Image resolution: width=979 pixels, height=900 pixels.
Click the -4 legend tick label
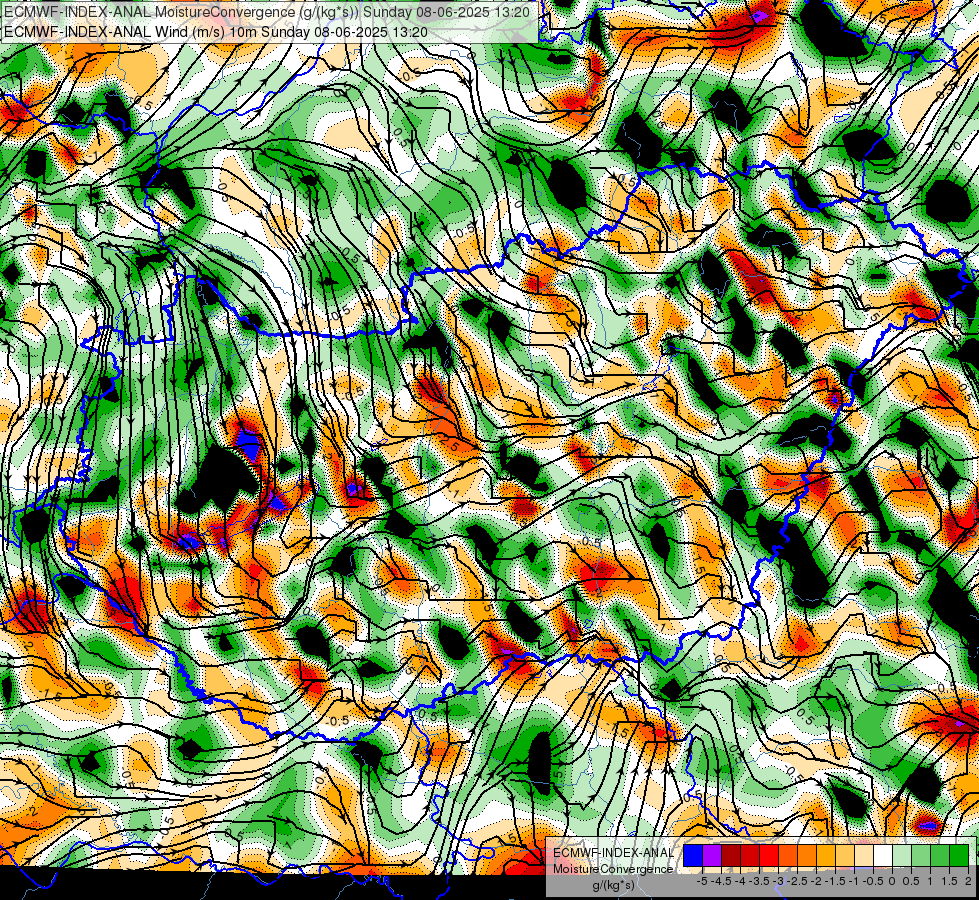click(x=740, y=881)
